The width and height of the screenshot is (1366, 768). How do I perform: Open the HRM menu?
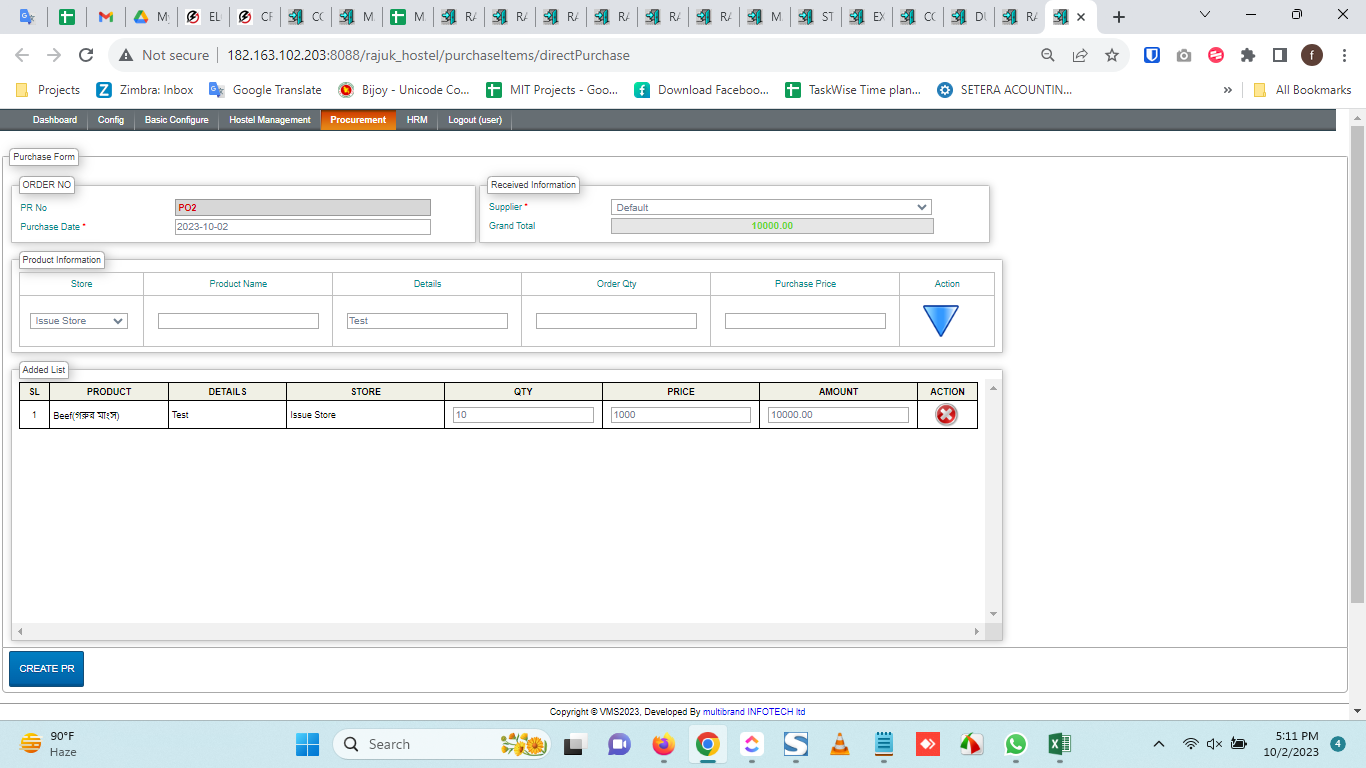[417, 120]
